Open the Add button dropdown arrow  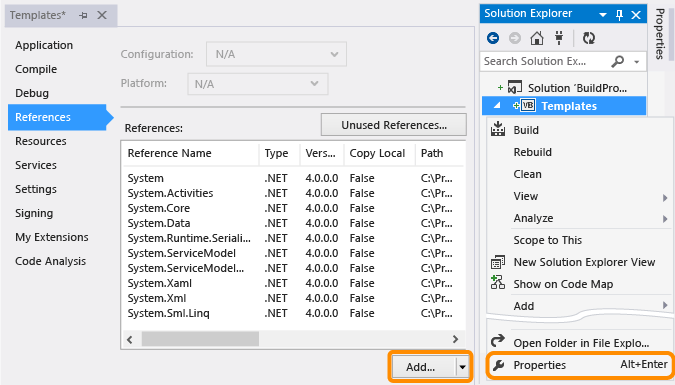(x=462, y=367)
